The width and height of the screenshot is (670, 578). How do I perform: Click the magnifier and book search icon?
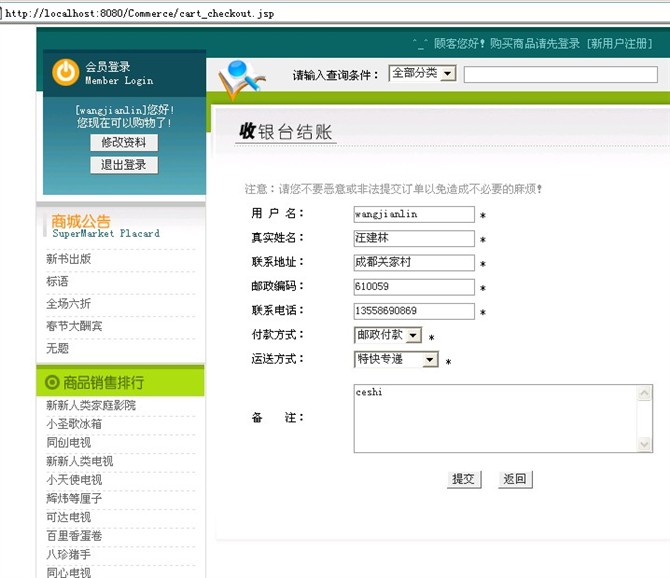241,79
